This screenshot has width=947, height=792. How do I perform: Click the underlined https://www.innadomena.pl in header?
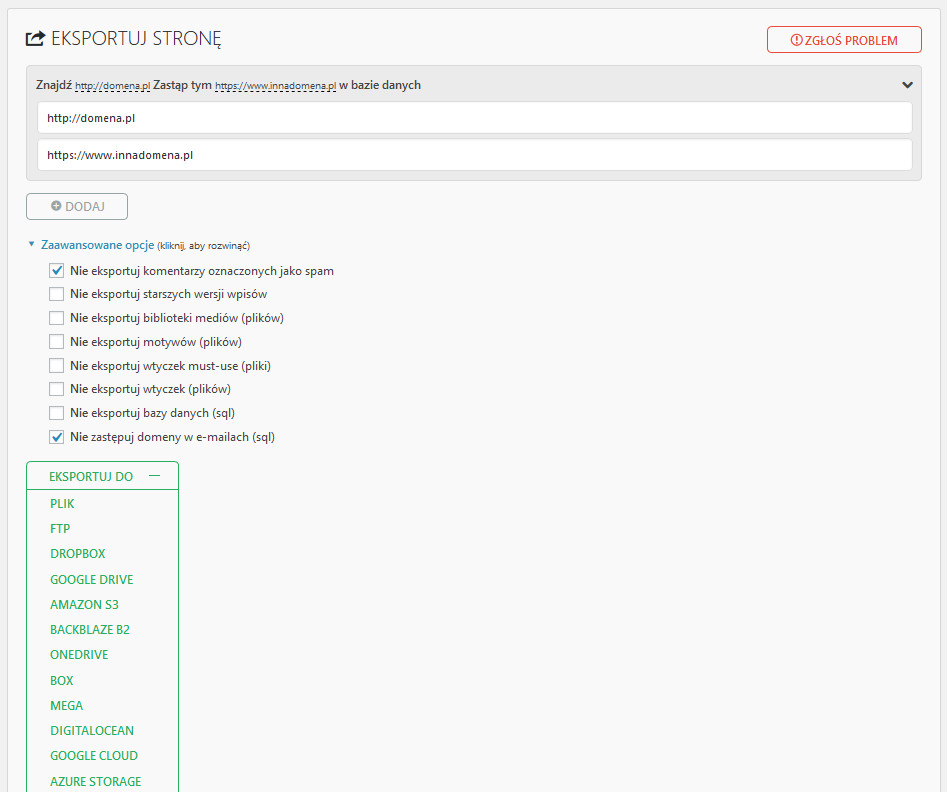click(x=275, y=86)
